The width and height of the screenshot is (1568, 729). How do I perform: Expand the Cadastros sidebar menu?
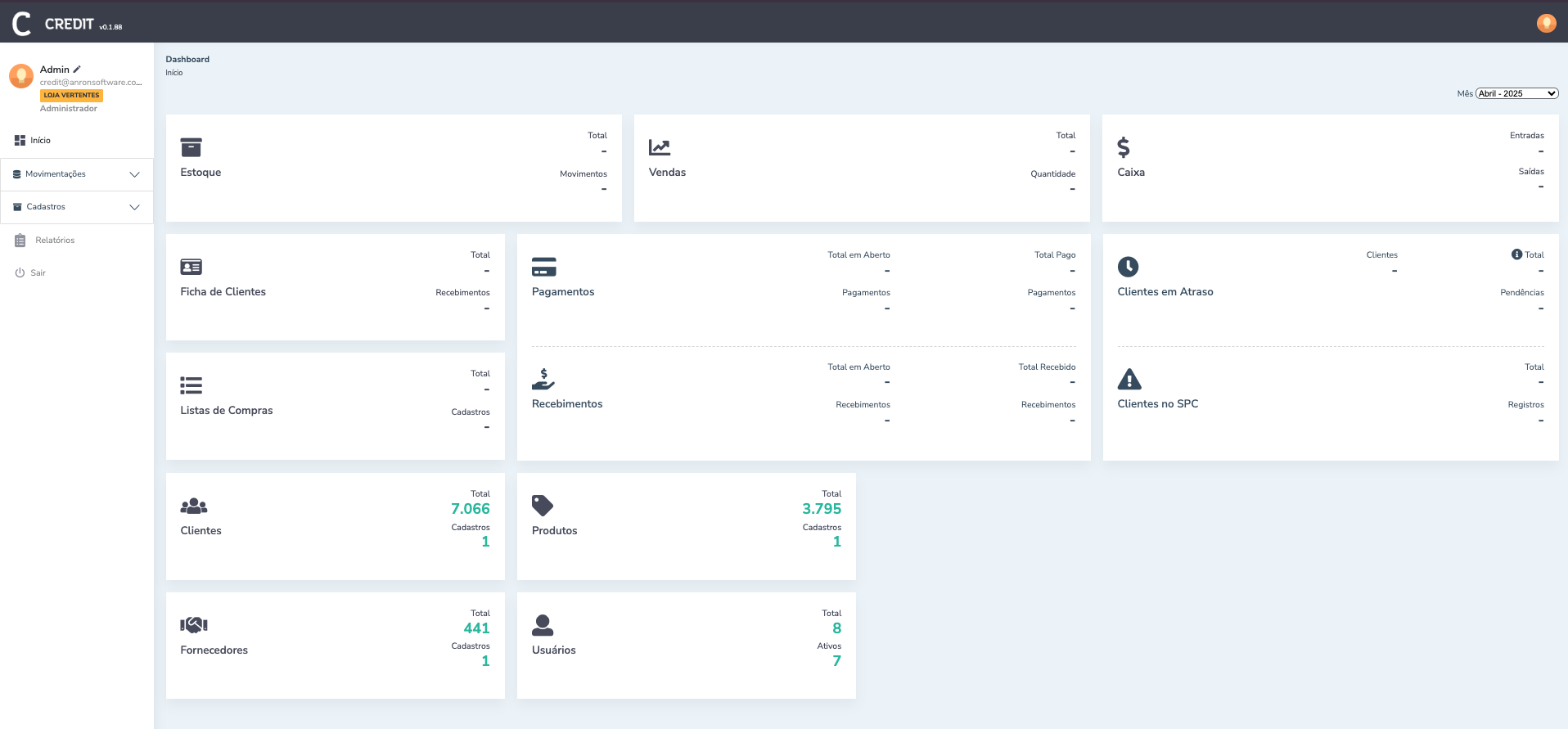(x=76, y=207)
